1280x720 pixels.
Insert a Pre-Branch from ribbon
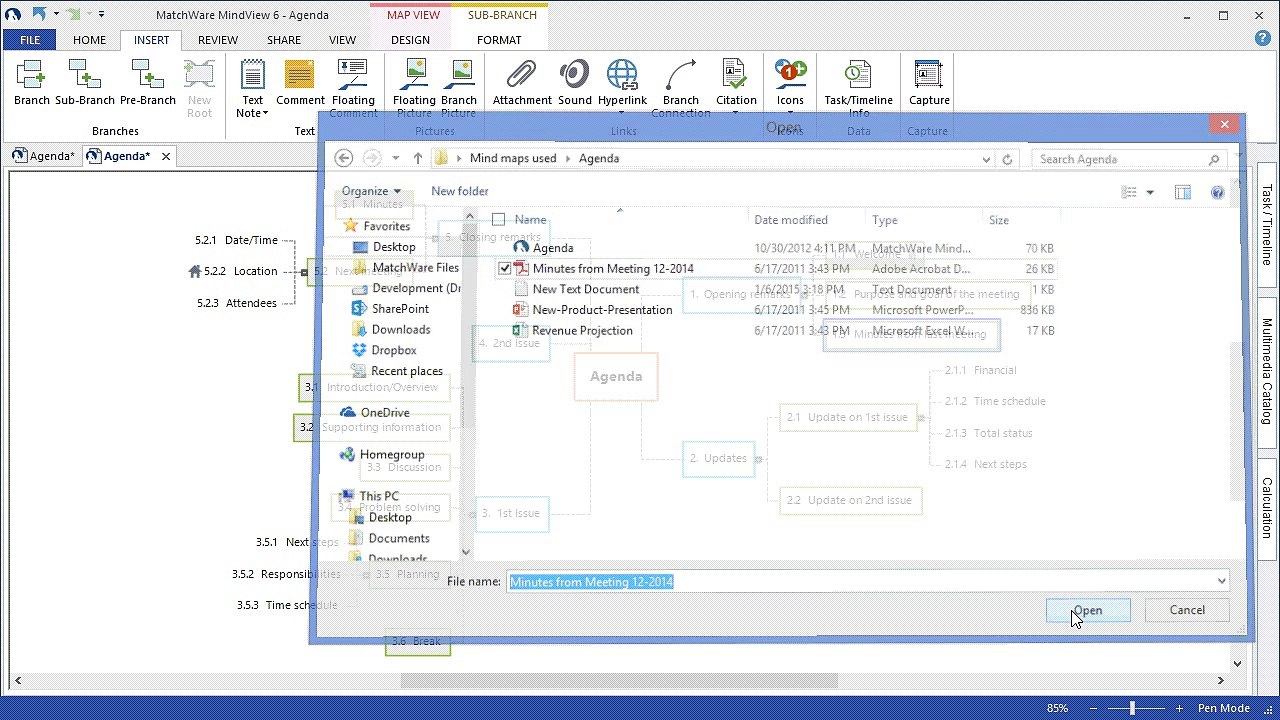pos(147,82)
